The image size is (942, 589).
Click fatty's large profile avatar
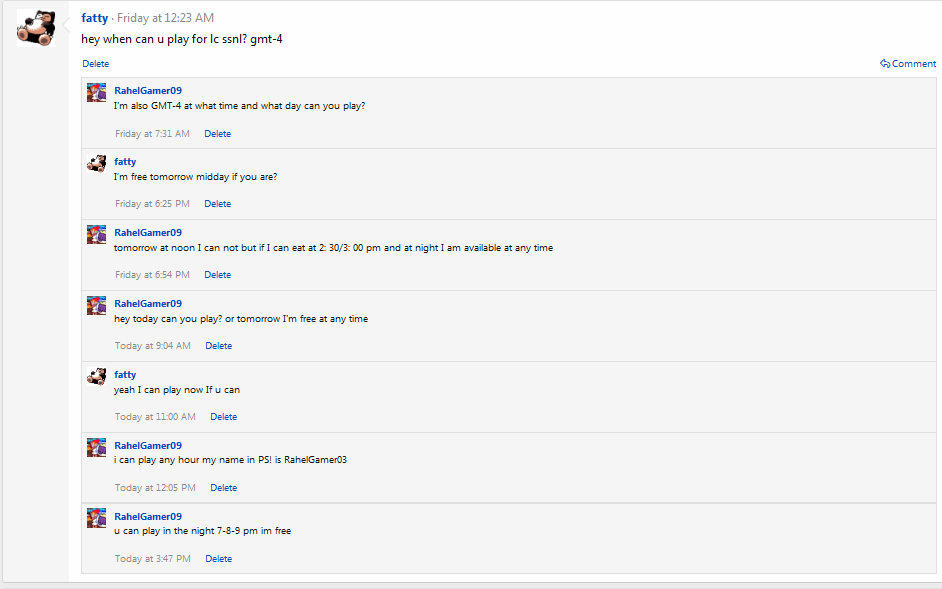click(36, 28)
